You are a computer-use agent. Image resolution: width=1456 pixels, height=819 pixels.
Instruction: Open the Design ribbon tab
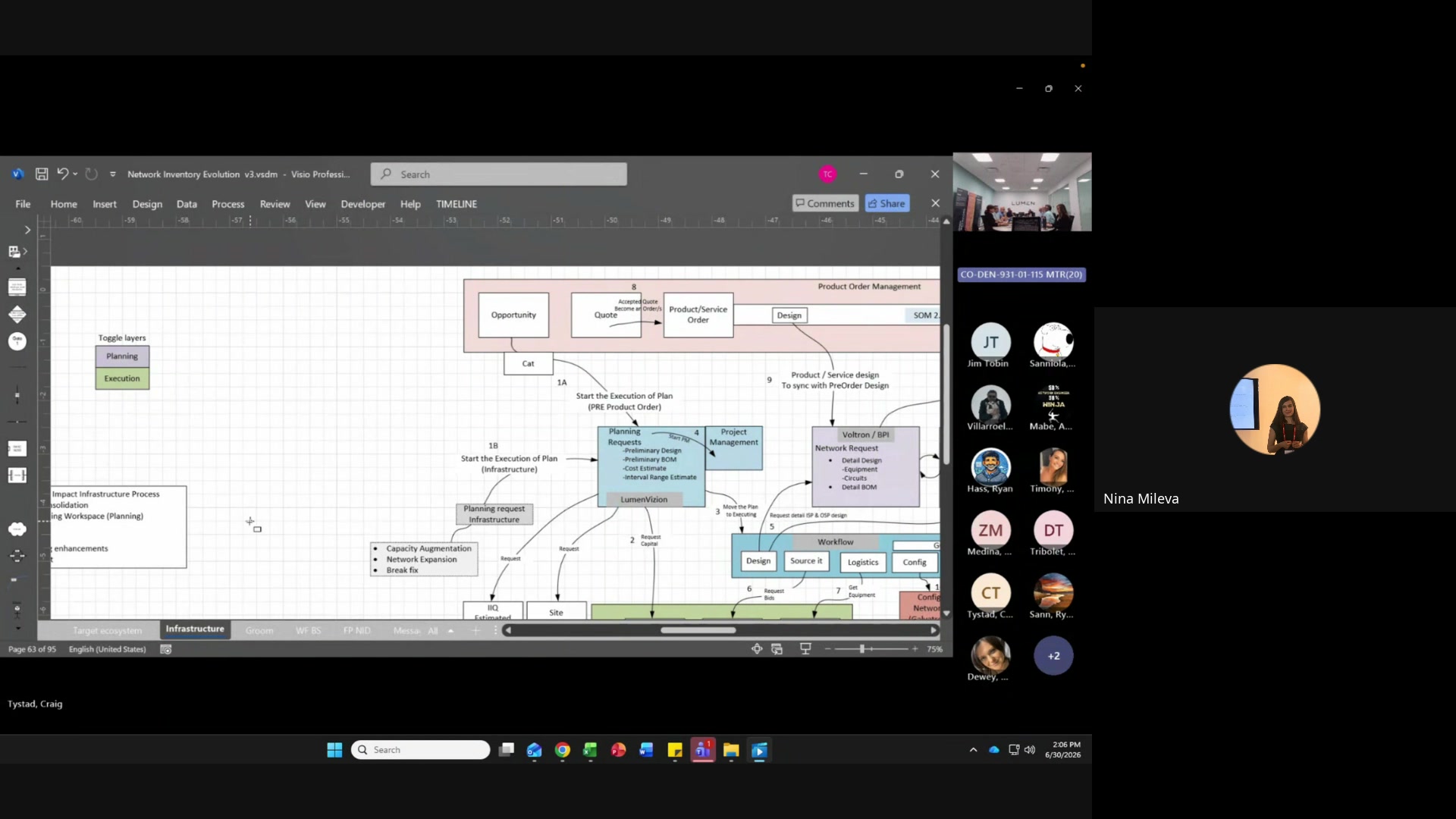(x=147, y=204)
